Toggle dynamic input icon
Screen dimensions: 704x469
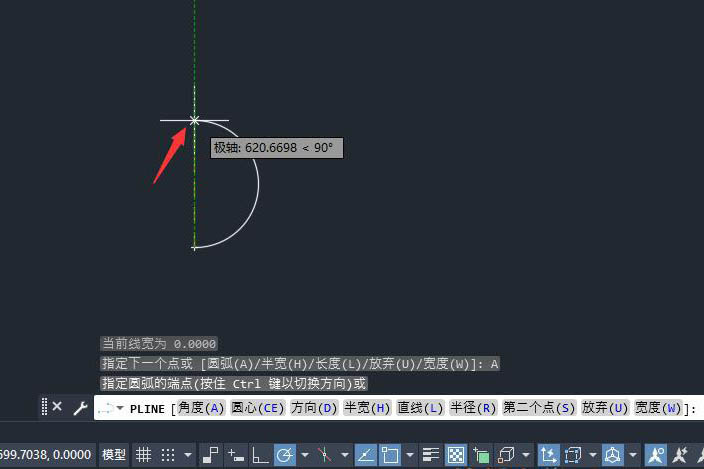pyautogui.click(x=236, y=455)
